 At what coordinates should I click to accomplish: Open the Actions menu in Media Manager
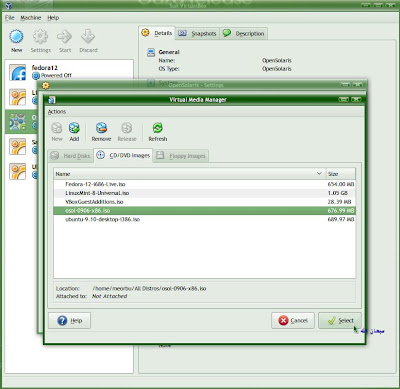click(x=57, y=112)
